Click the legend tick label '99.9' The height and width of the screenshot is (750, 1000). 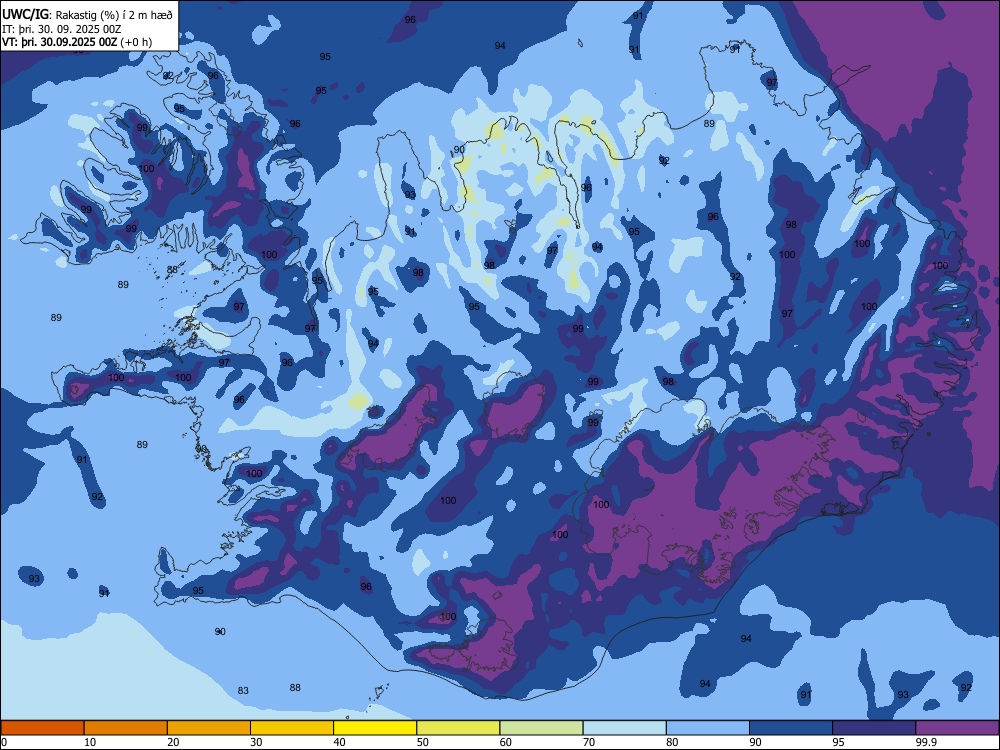[926, 742]
